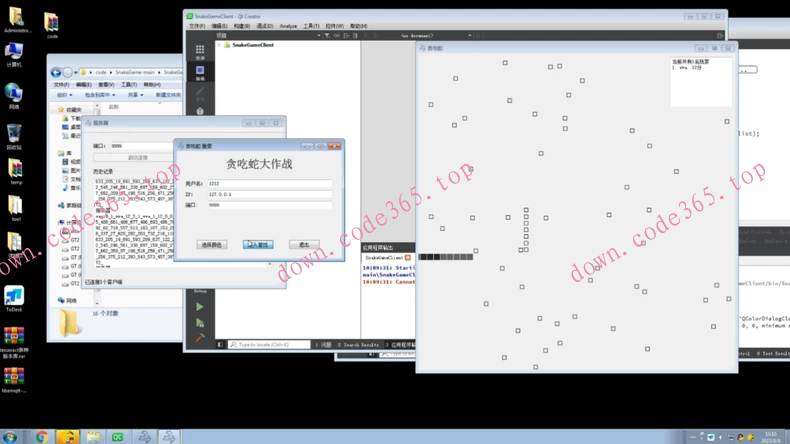Click the back arrow in Explorer window
The width and height of the screenshot is (790, 444).
pos(56,73)
